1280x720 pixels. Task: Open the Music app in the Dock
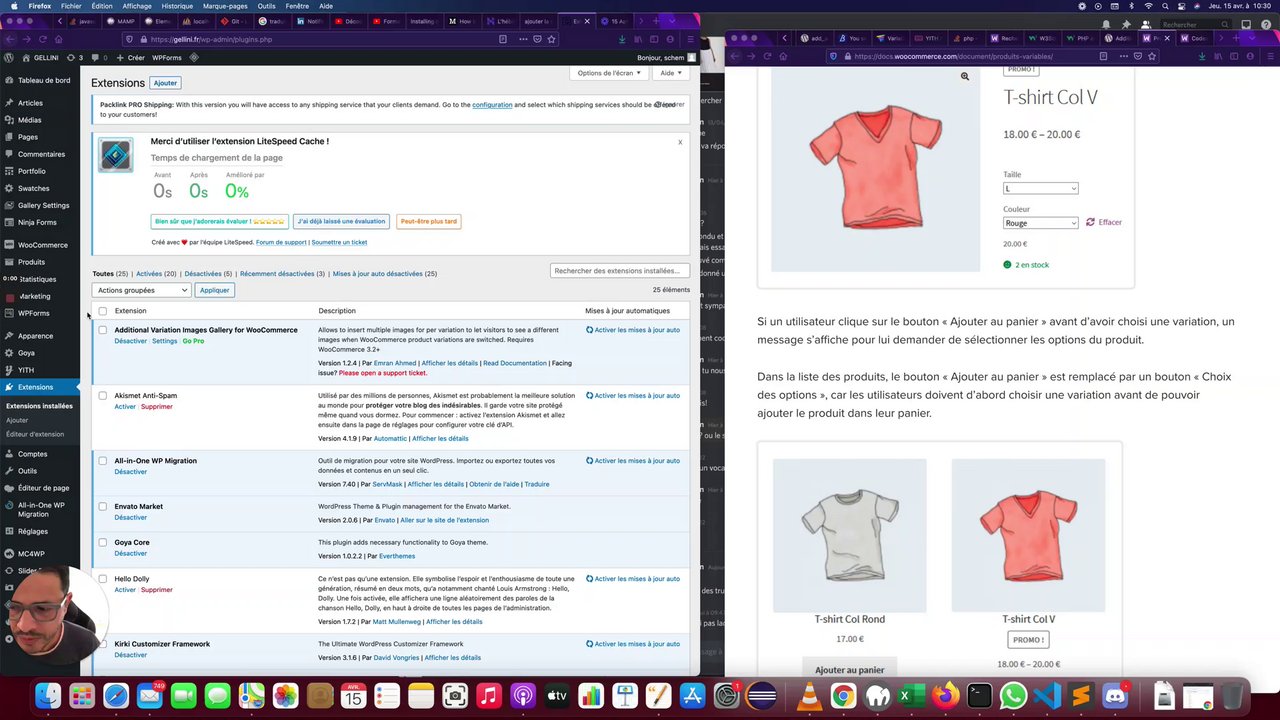pos(489,696)
